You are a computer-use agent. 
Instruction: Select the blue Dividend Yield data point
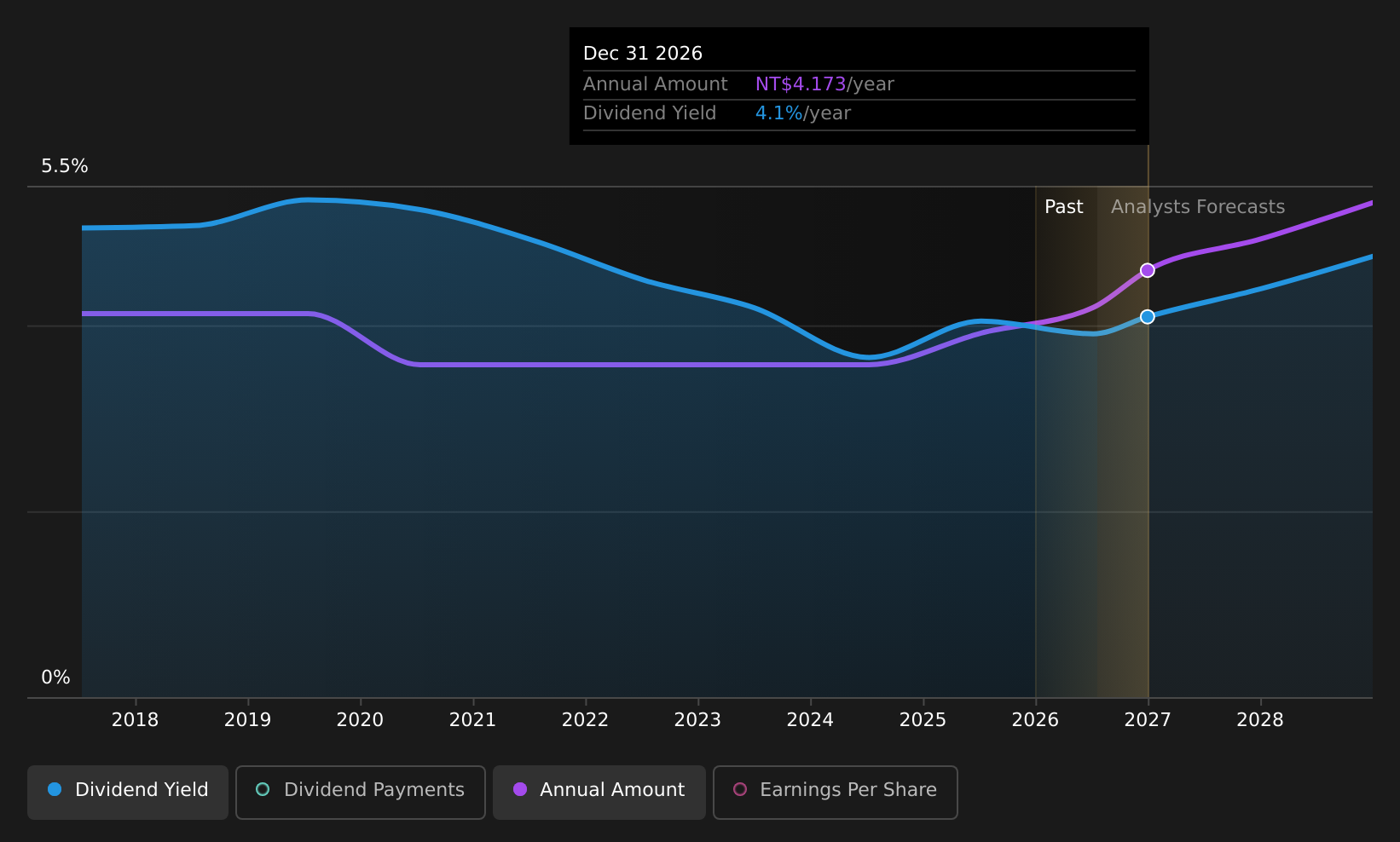1148,316
